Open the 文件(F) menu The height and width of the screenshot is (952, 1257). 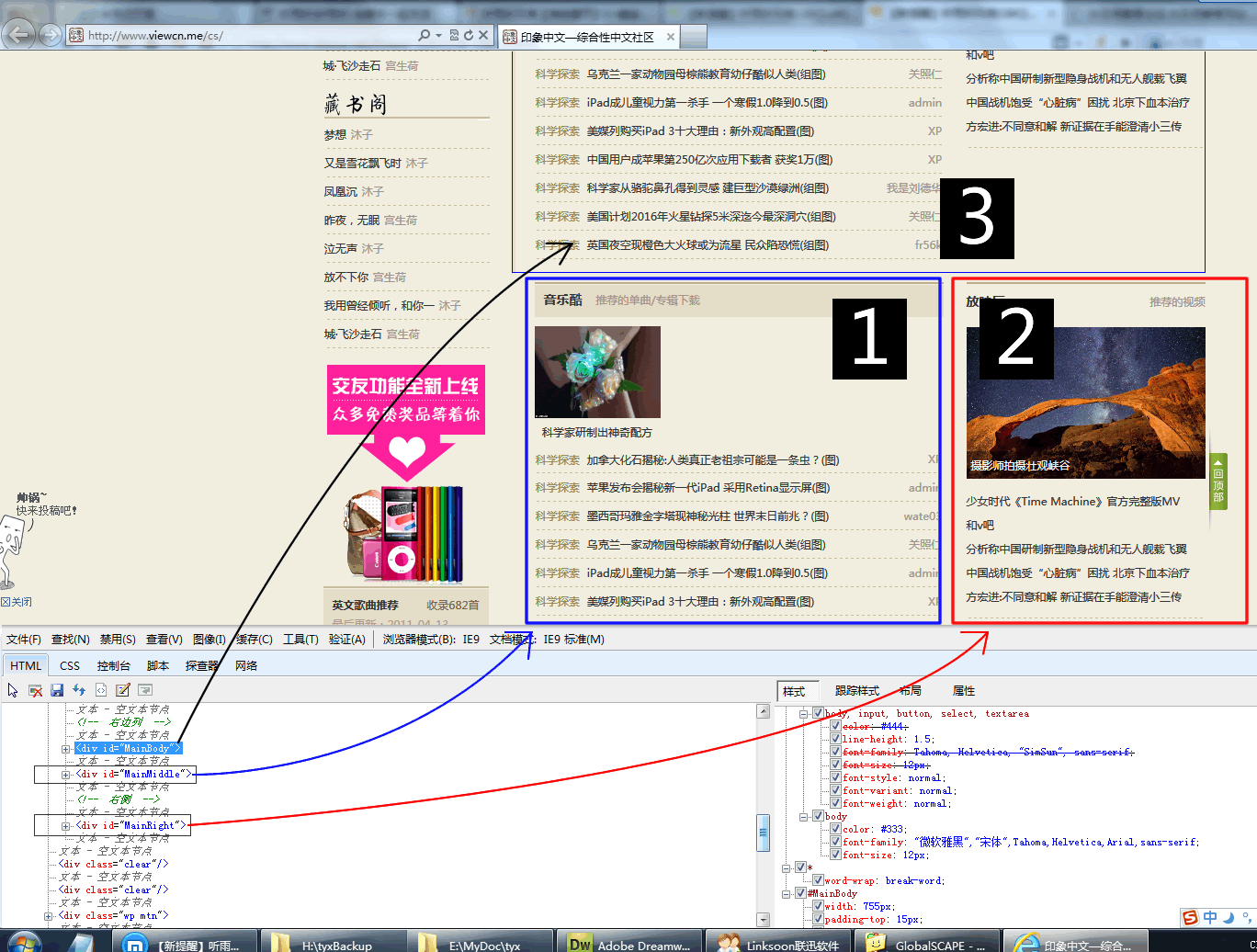[x=23, y=640]
